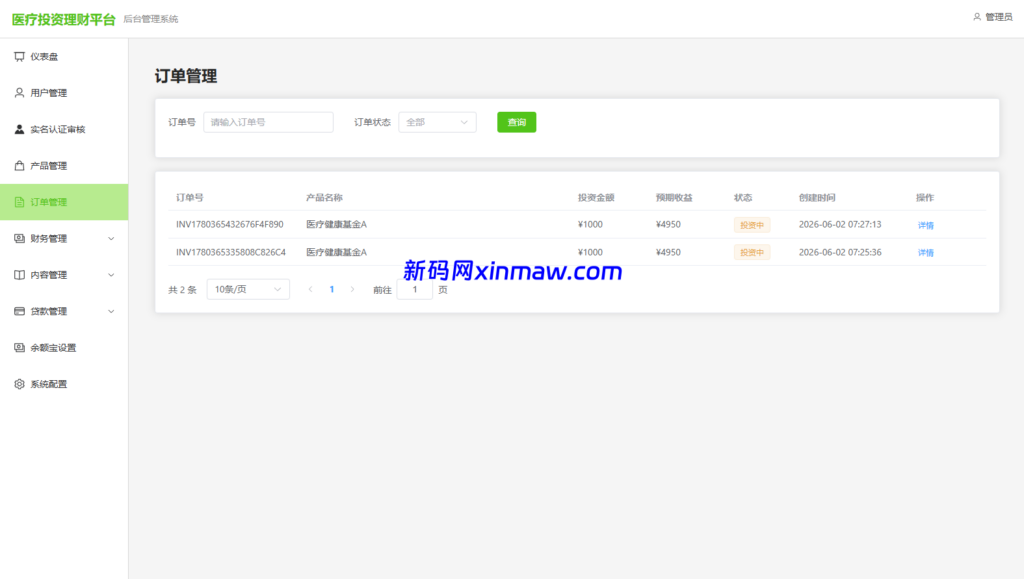Click the green 查询 search button

pos(517,122)
